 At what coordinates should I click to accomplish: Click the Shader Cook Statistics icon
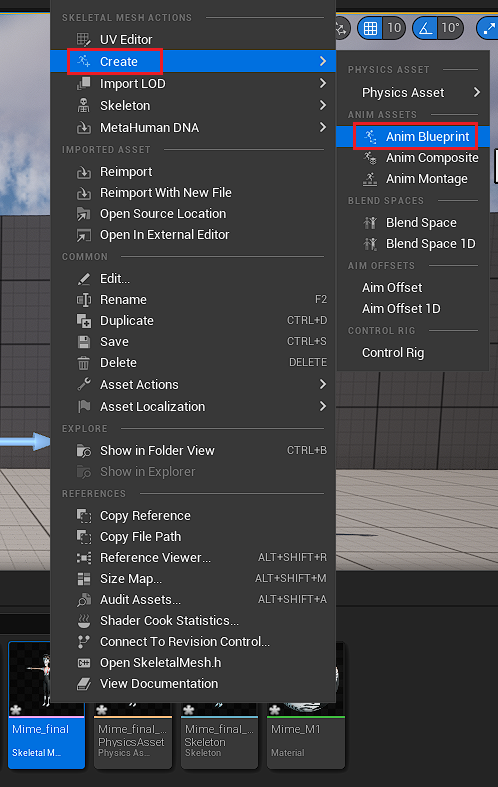pos(83,621)
